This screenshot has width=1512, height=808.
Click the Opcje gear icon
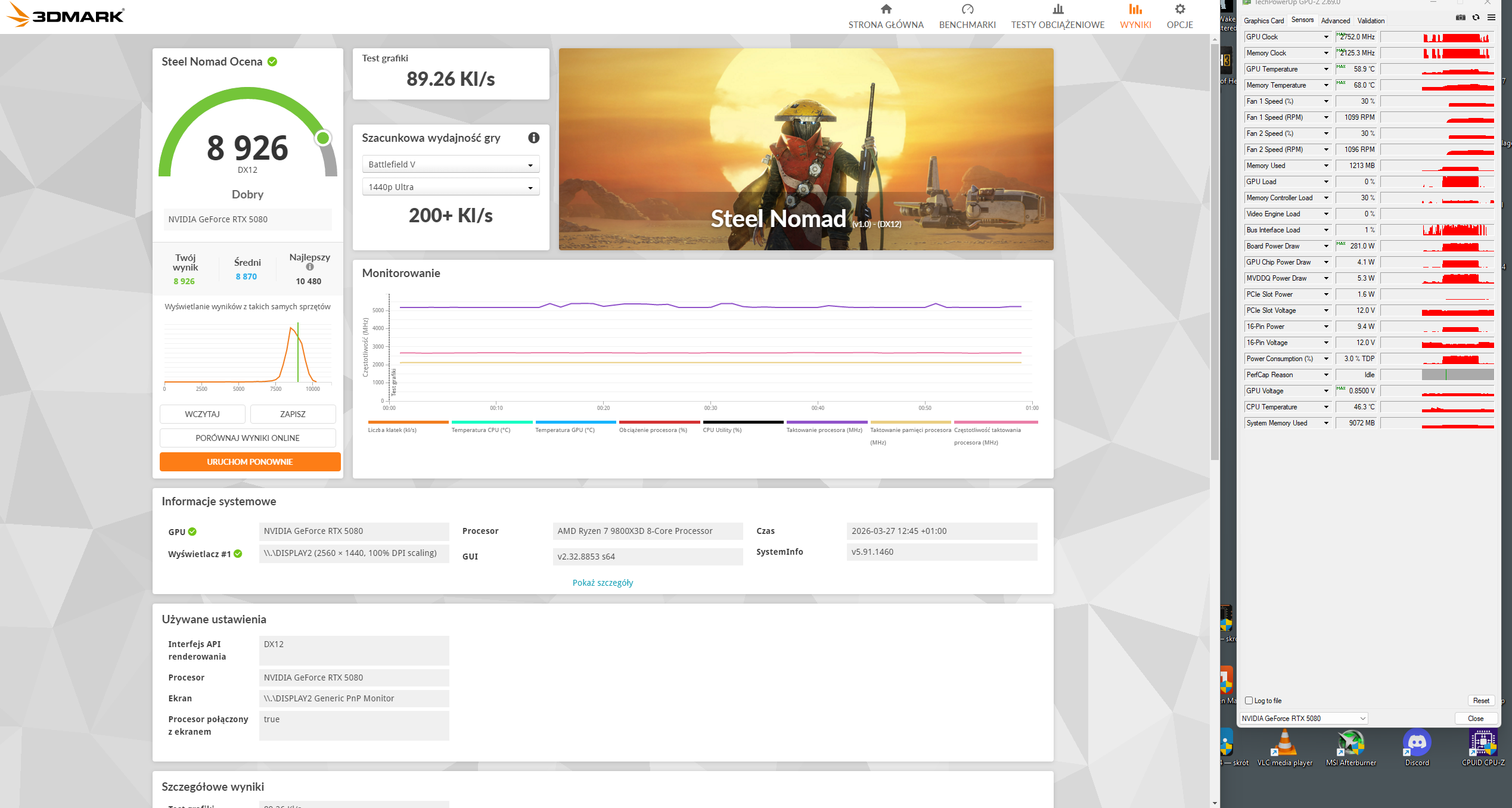pos(1179,9)
